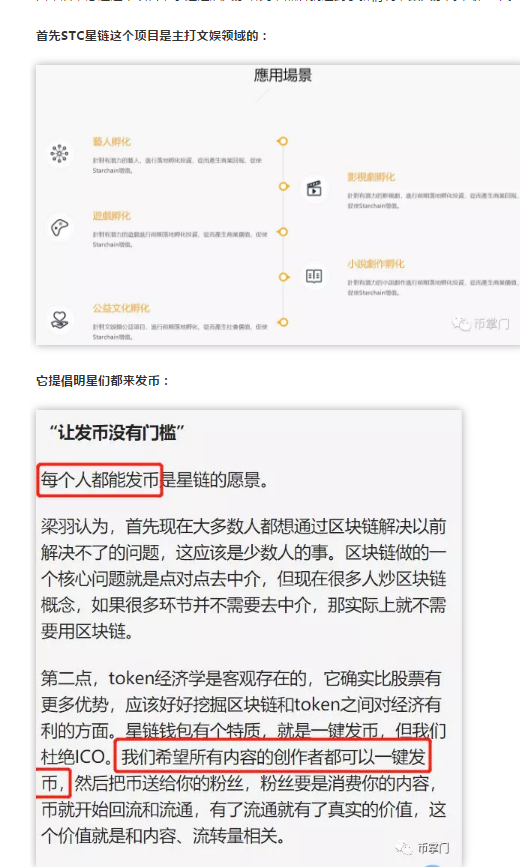The height and width of the screenshot is (867, 520).
Task: Select the timeline circle next to 遊戲孵化
Action: tap(283, 232)
